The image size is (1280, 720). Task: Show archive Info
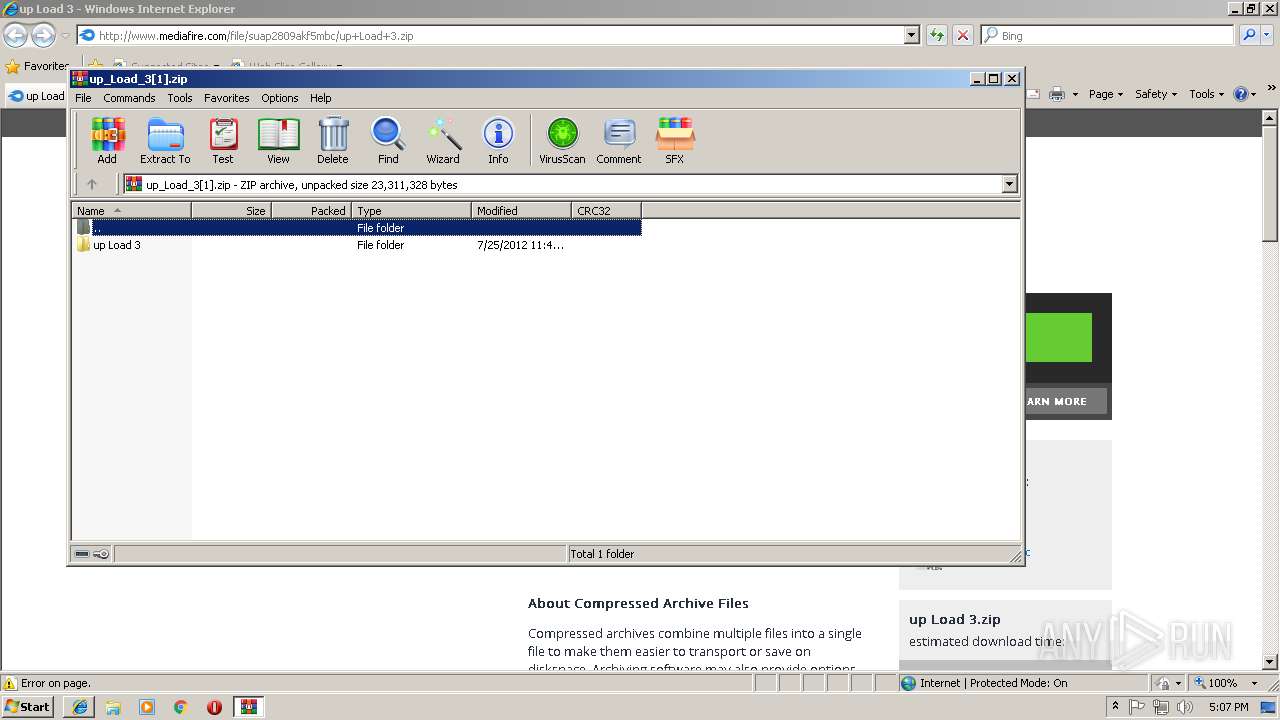pos(498,141)
